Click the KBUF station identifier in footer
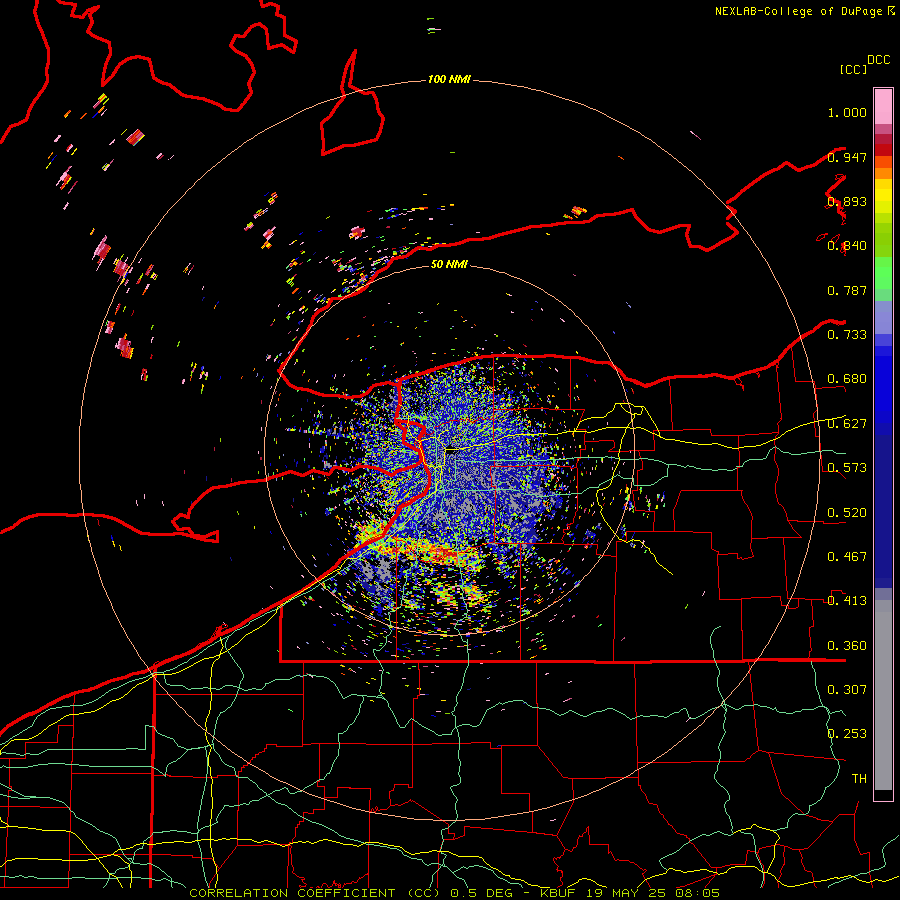The height and width of the screenshot is (900, 900). coord(558,893)
